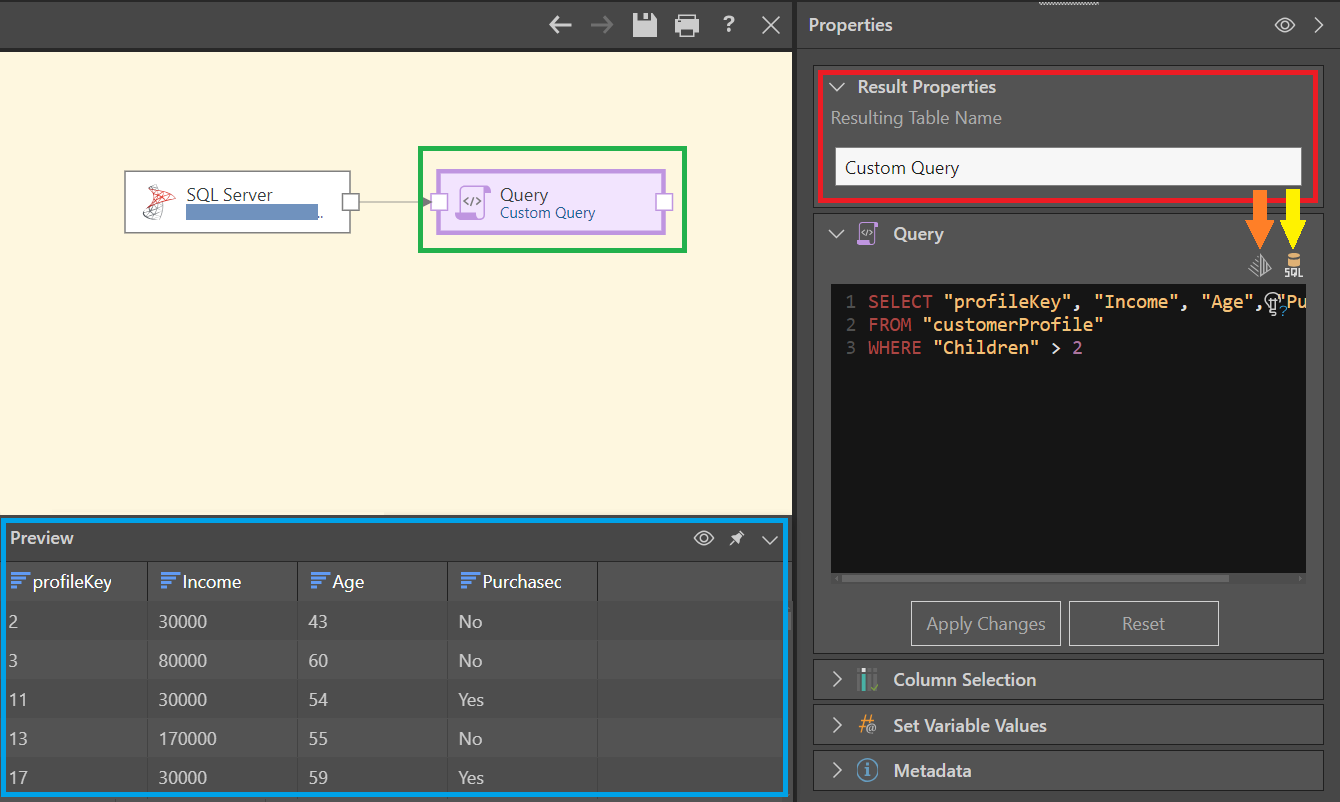
Task: Pin the Preview panel
Action: point(737,539)
